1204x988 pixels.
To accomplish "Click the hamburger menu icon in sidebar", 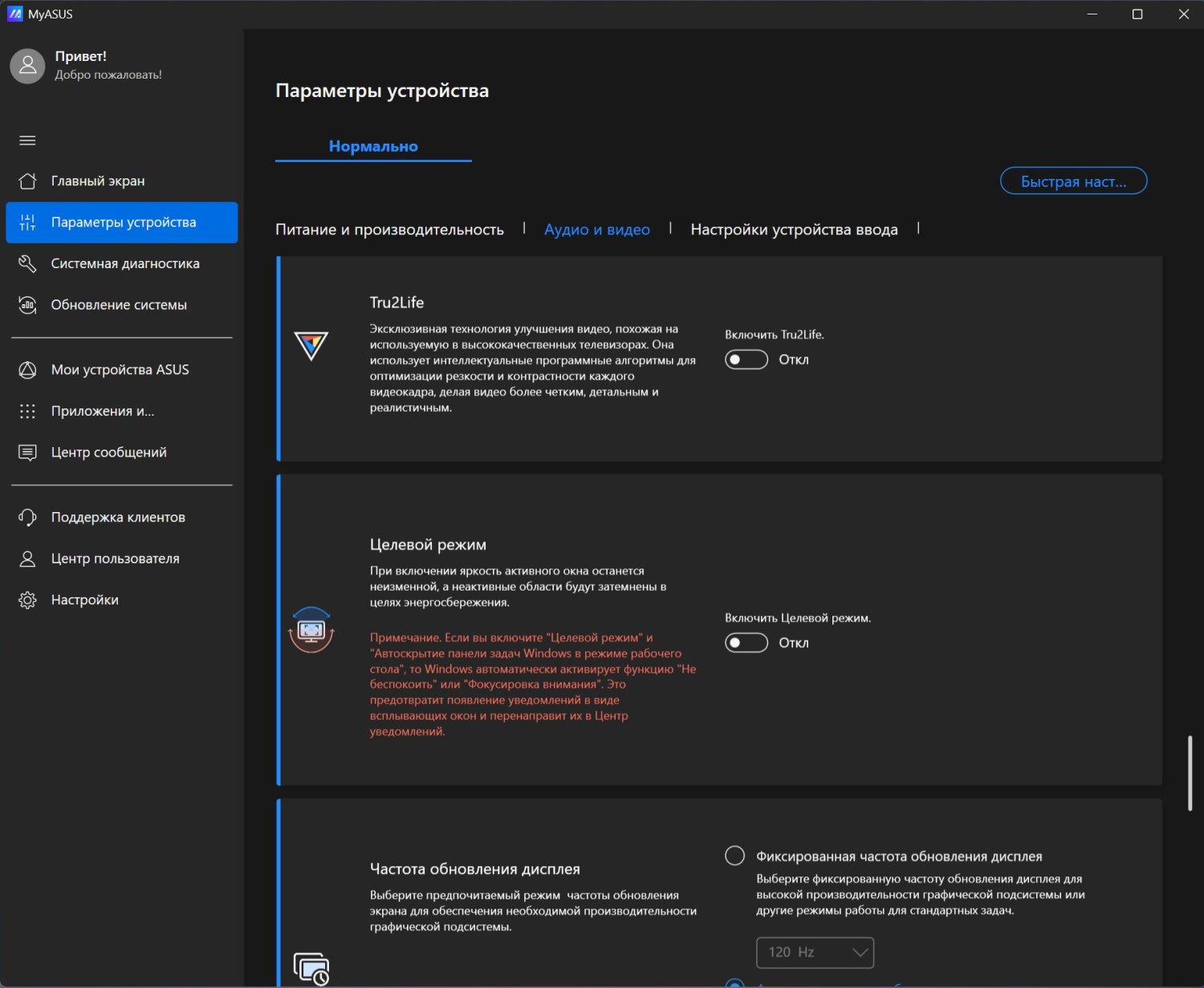I will pyautogui.click(x=27, y=140).
